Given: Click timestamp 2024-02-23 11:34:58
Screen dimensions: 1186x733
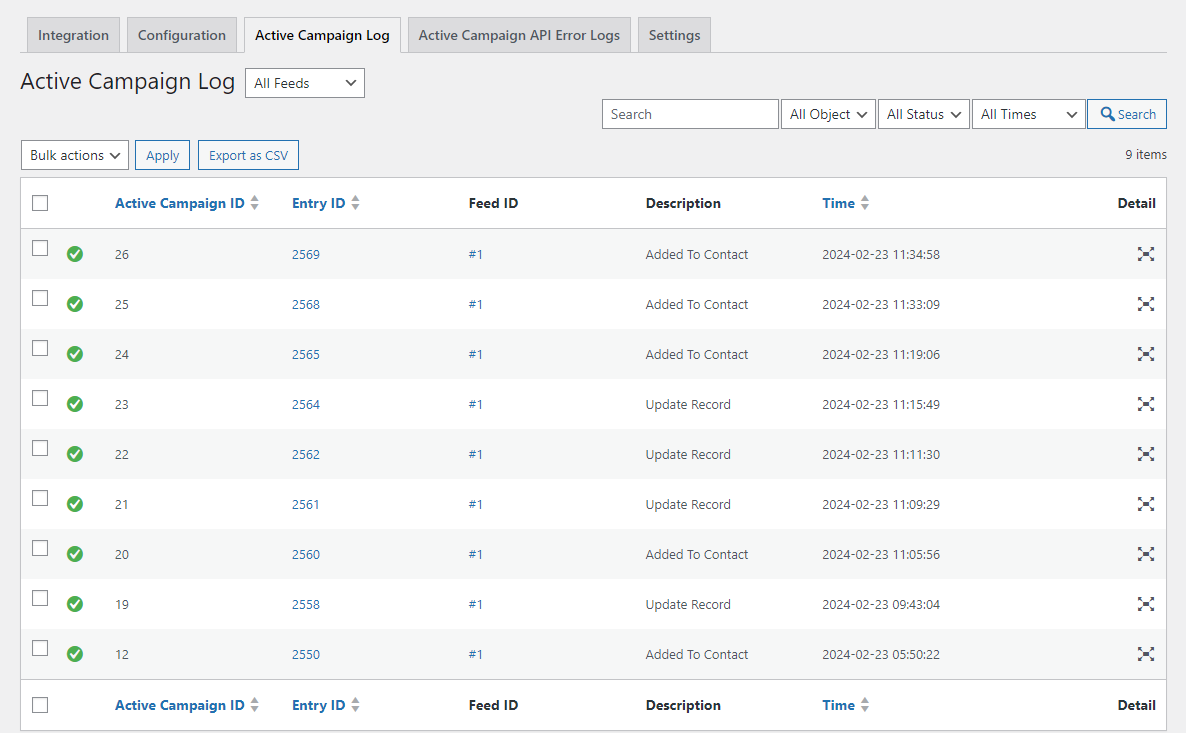Looking at the screenshot, I should click(x=881, y=254).
